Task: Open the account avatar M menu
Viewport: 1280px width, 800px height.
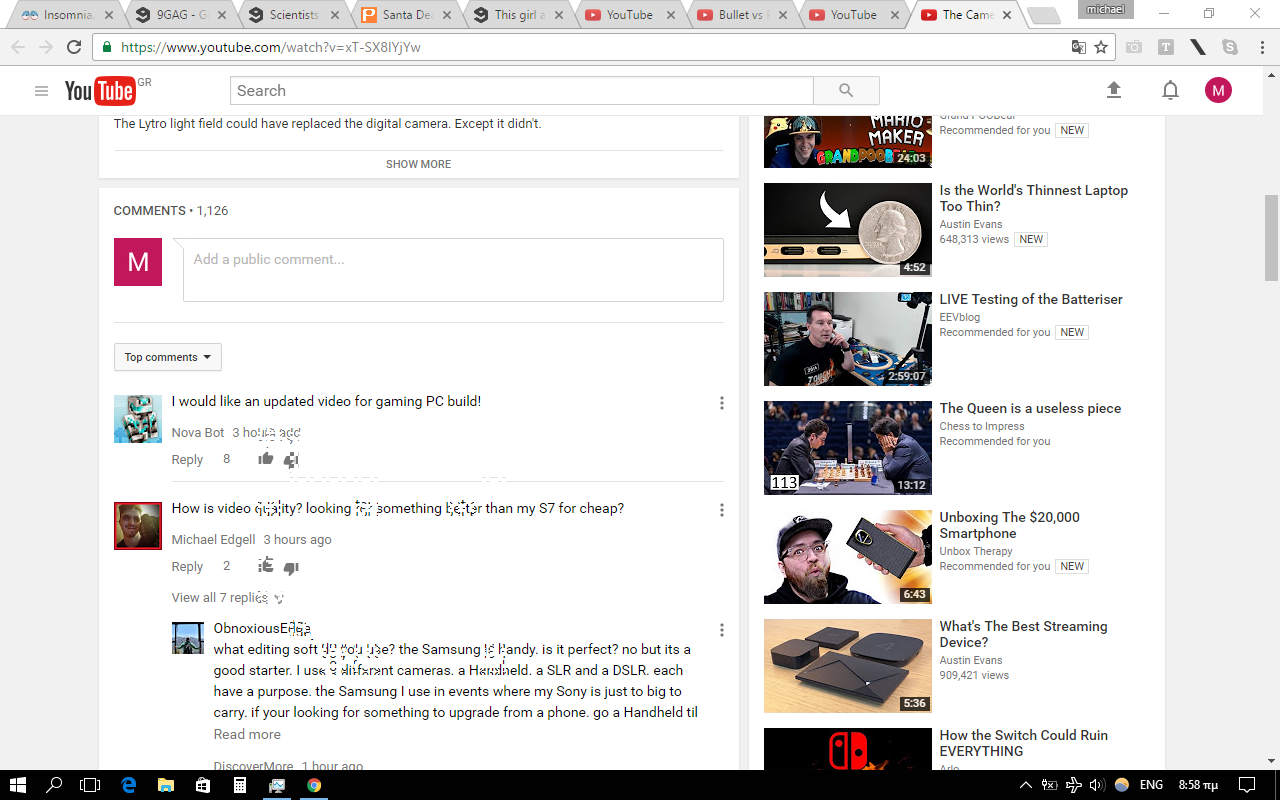Action: point(1218,91)
